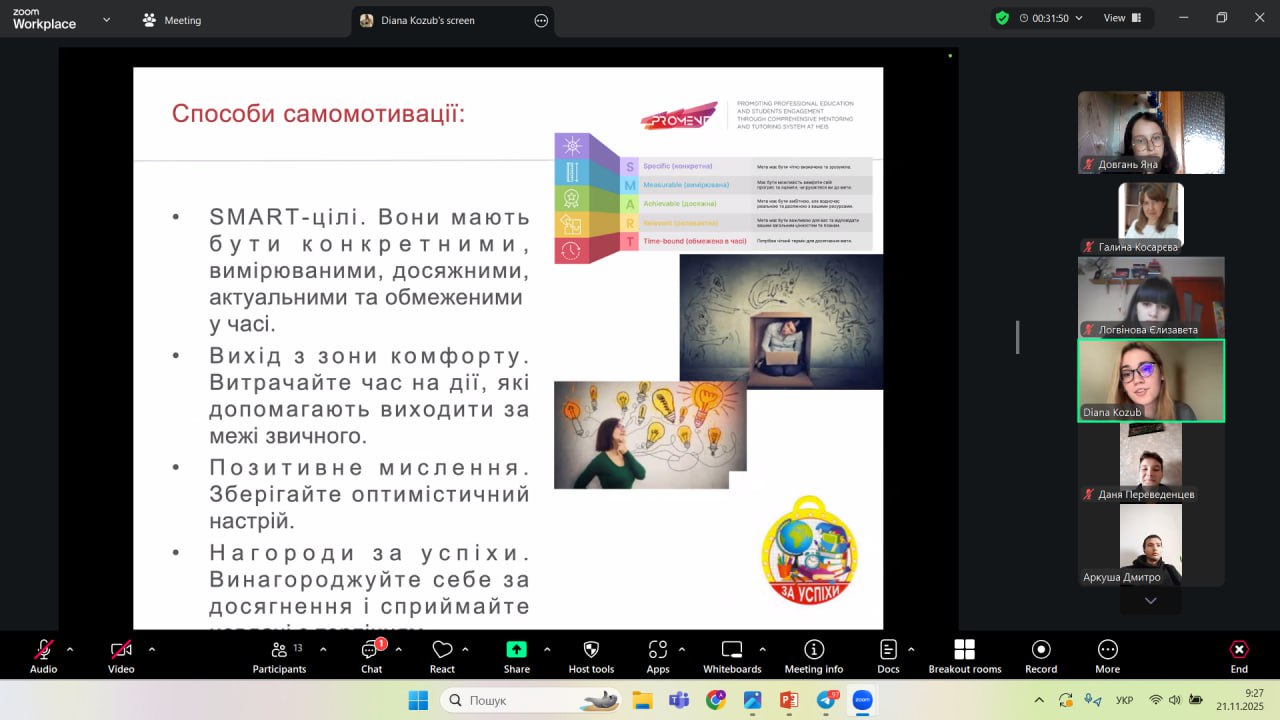Screen dimensions: 1280x720
Task: Open the Participants panel
Action: 279,656
